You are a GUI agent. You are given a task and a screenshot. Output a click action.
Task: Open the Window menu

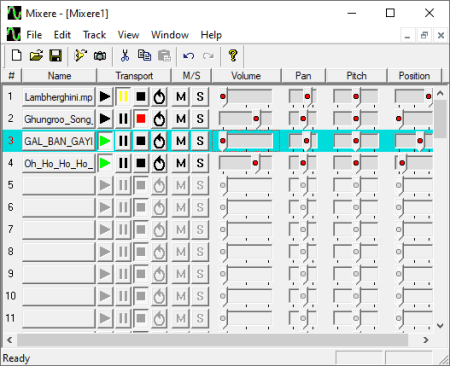tap(170, 35)
